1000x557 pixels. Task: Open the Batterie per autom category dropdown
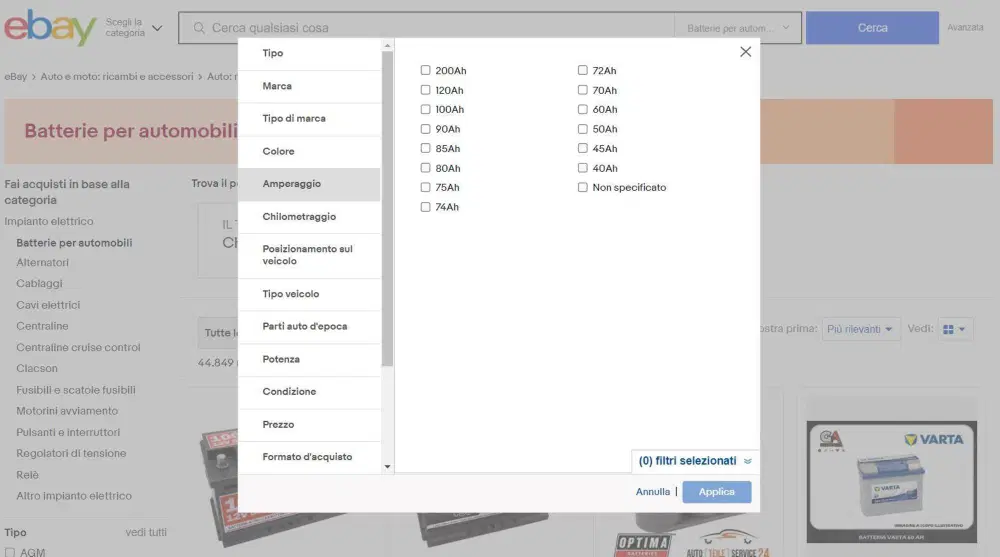point(738,28)
